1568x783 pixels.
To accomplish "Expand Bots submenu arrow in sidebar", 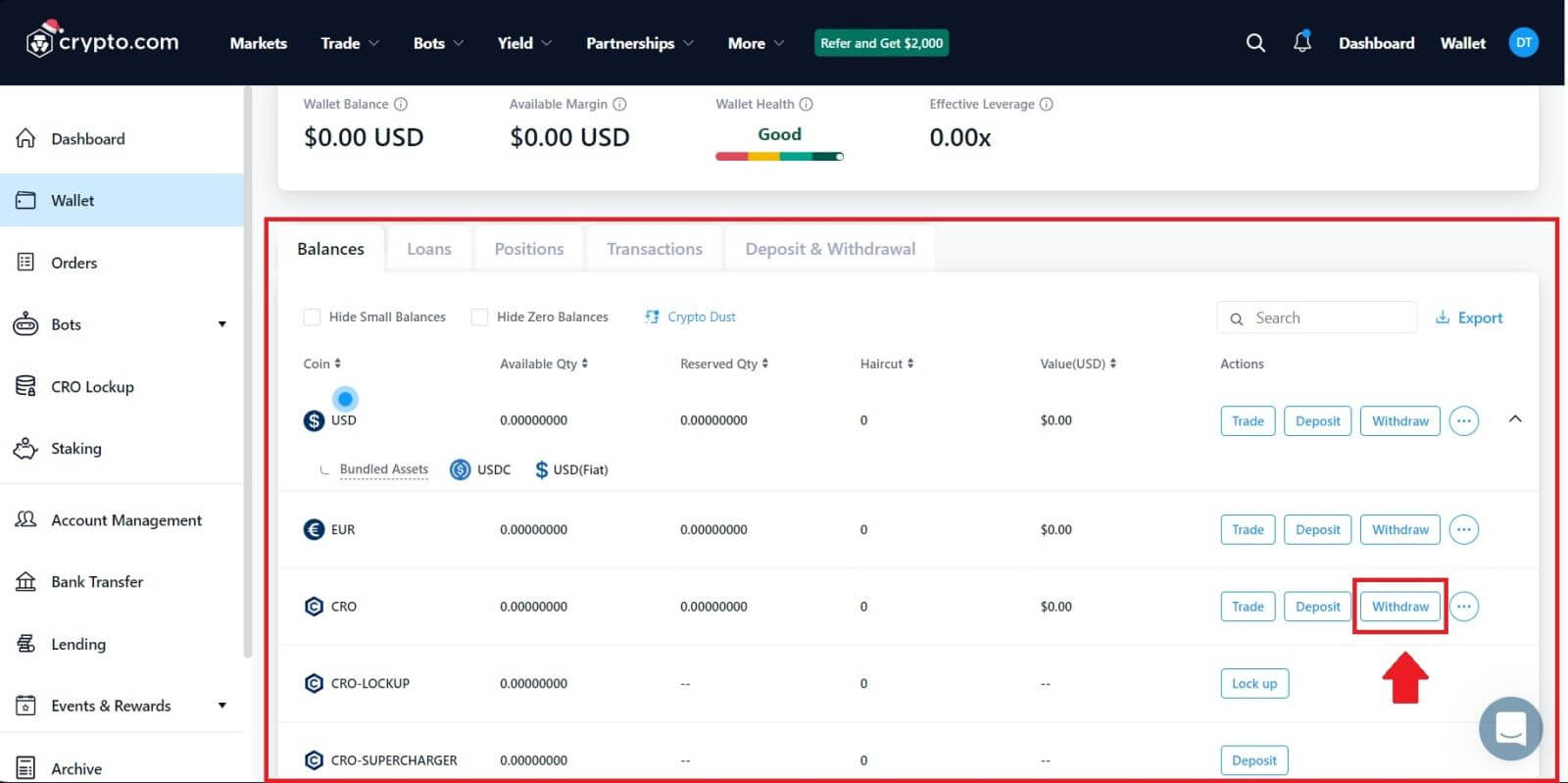I will click(x=222, y=324).
